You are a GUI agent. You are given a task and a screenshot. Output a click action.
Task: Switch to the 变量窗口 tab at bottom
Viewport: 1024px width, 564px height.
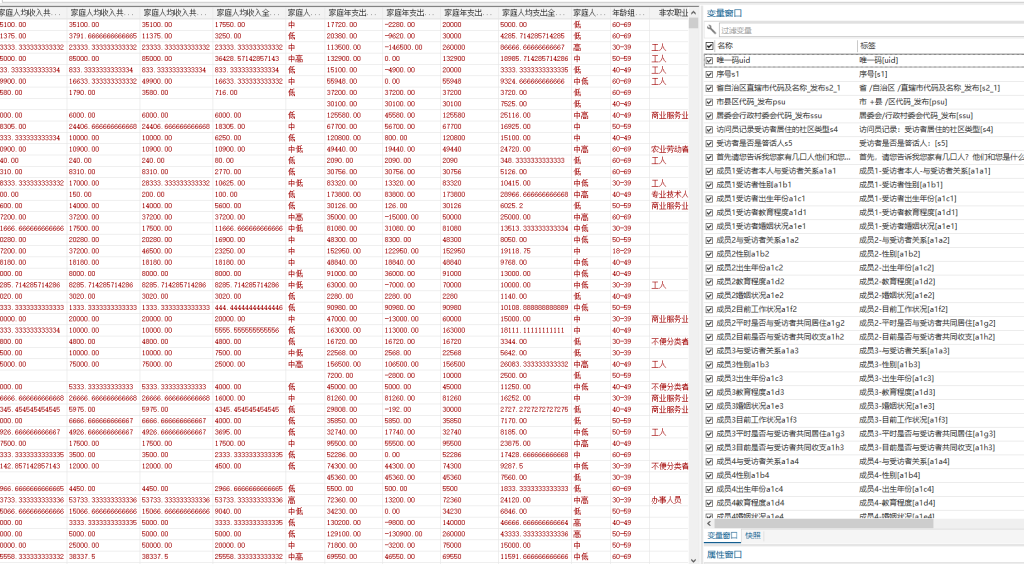(x=722, y=535)
